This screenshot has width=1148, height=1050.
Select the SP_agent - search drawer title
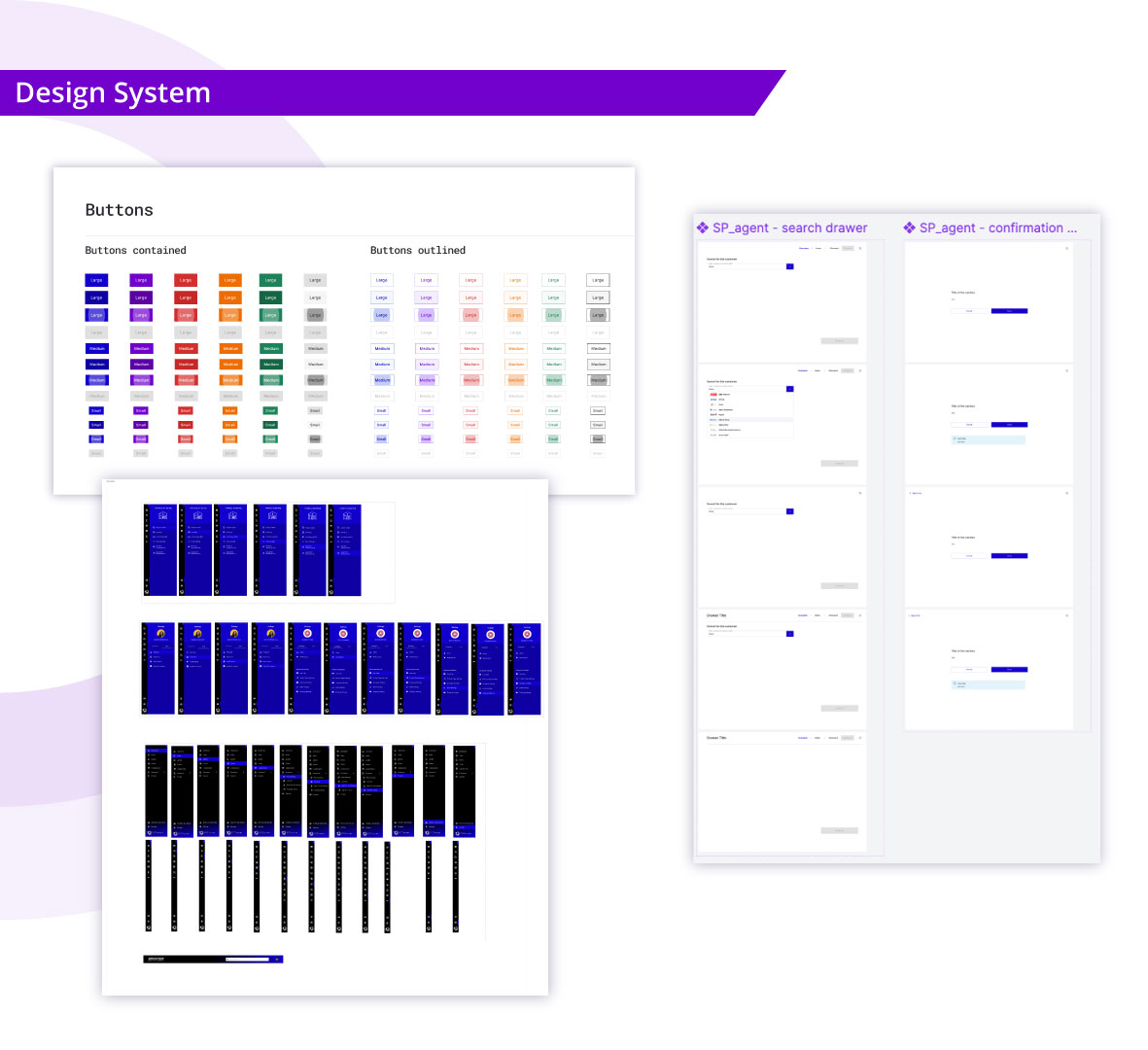pos(789,227)
